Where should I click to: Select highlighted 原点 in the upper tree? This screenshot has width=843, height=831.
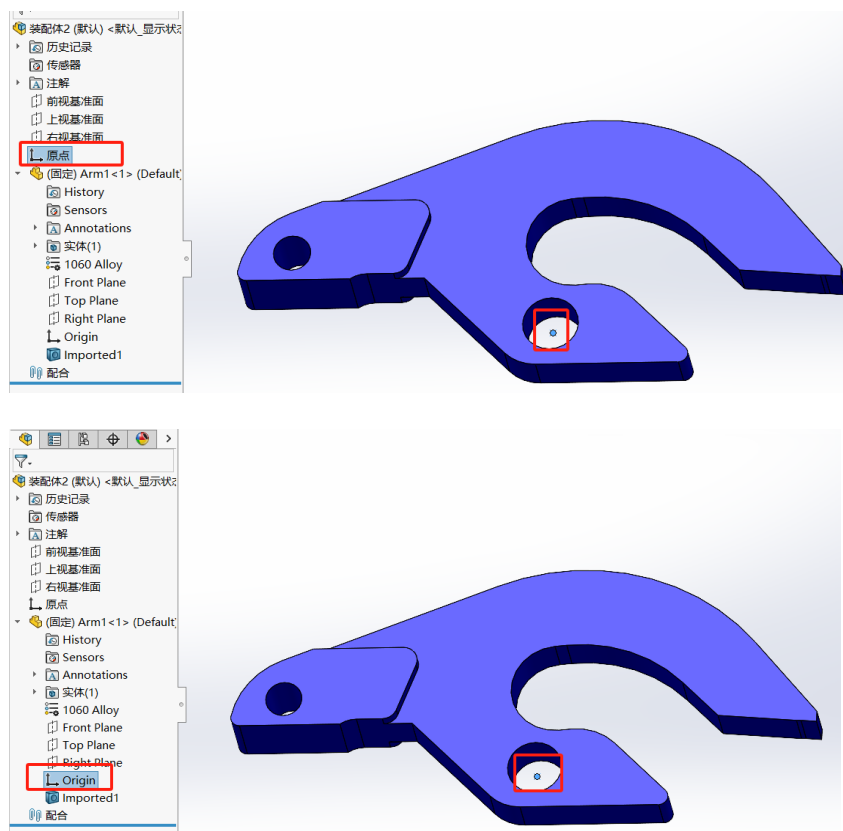pos(58,155)
